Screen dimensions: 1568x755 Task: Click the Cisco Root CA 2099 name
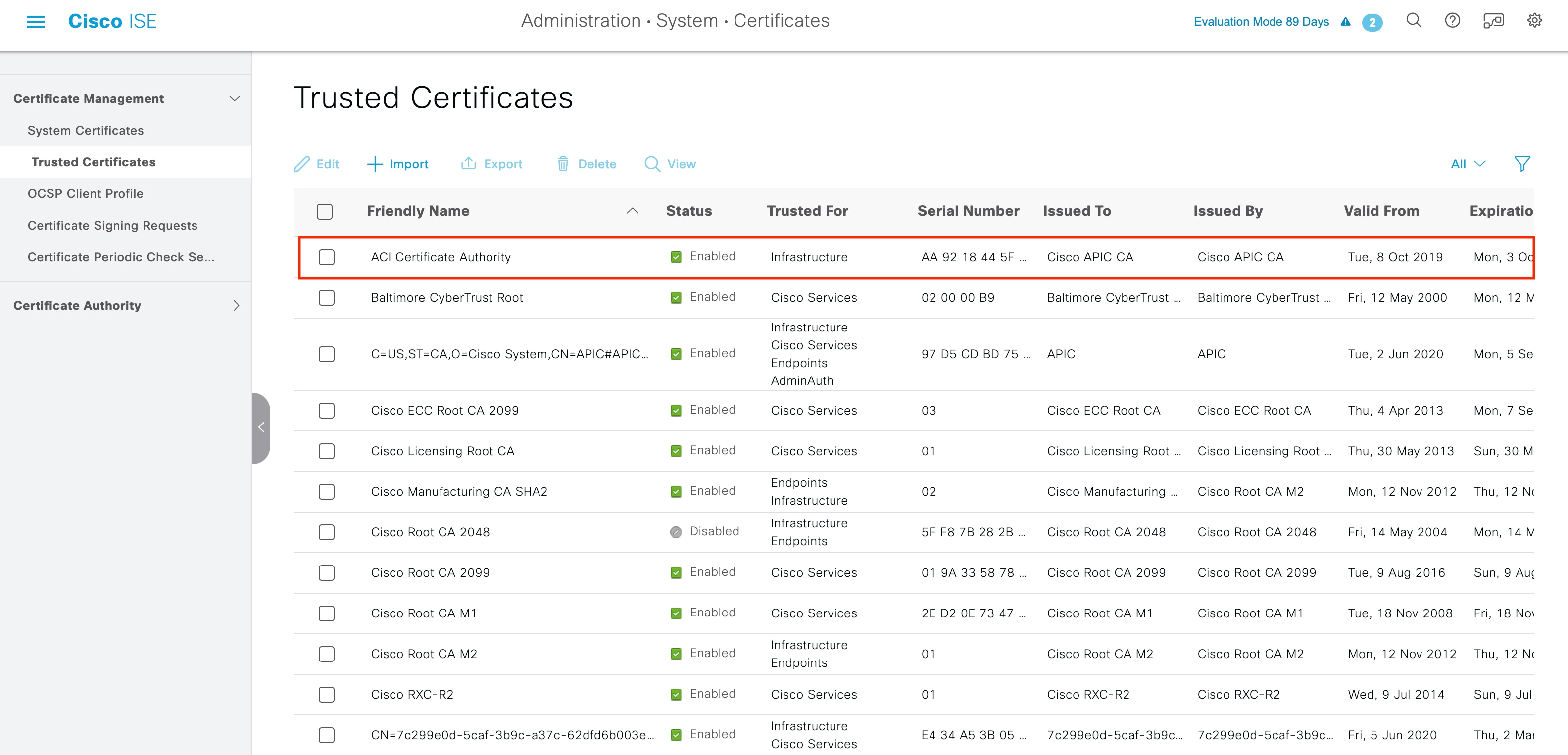[x=430, y=572]
